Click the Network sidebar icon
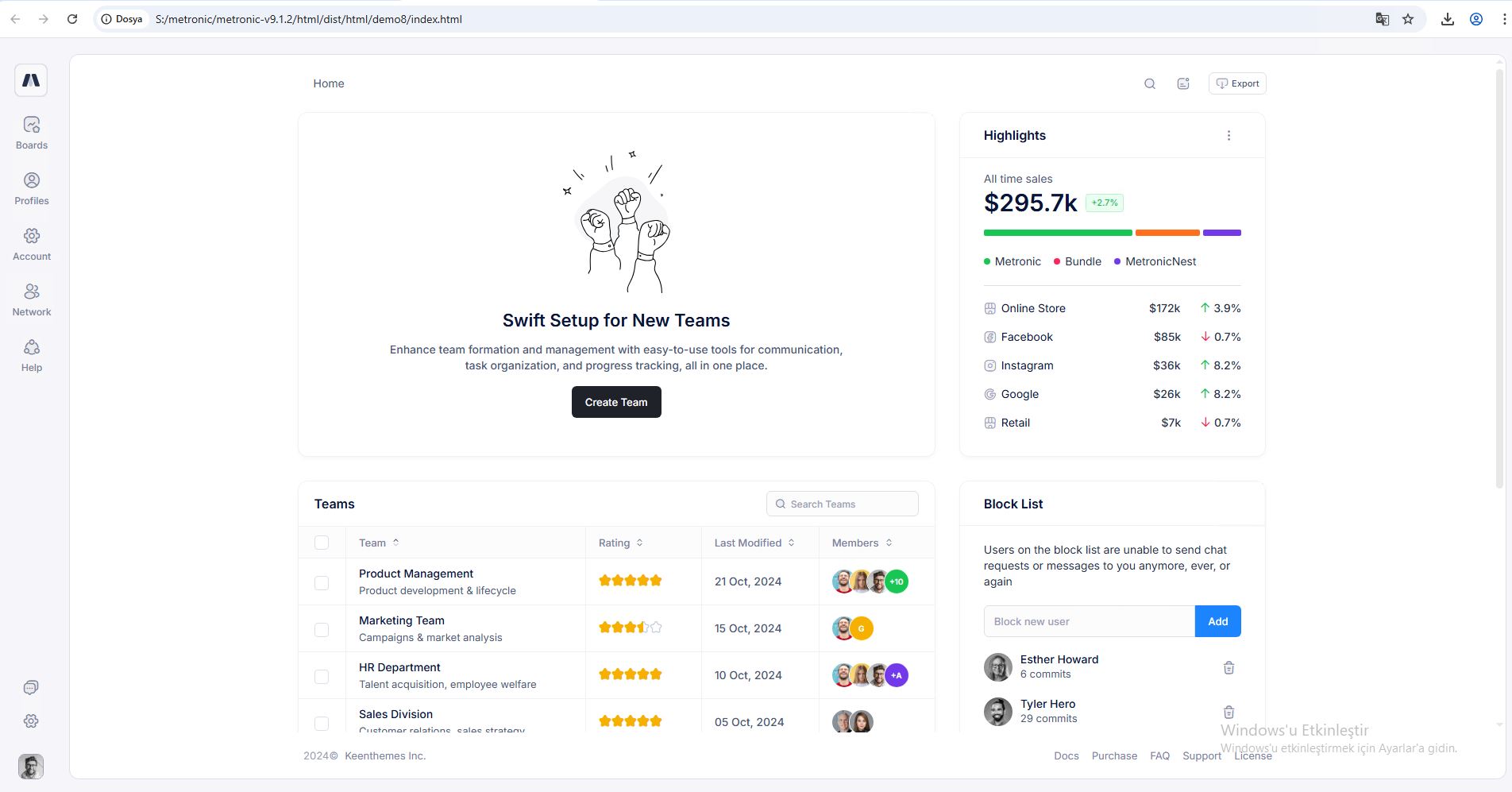The image size is (1512, 792). click(x=32, y=292)
